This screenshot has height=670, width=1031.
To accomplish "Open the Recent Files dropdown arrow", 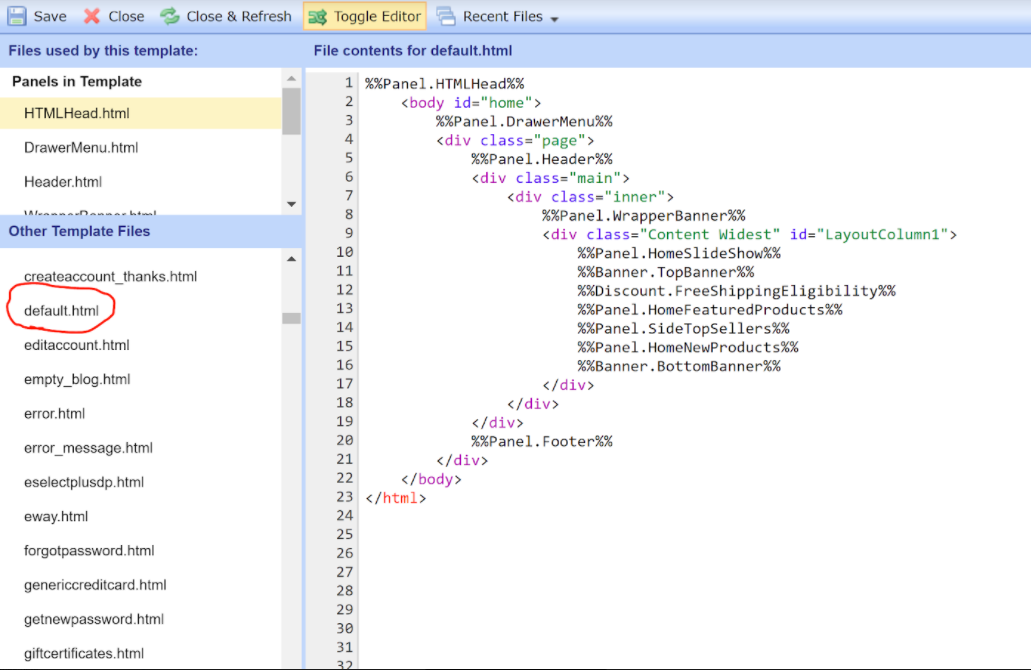I will pos(554,18).
